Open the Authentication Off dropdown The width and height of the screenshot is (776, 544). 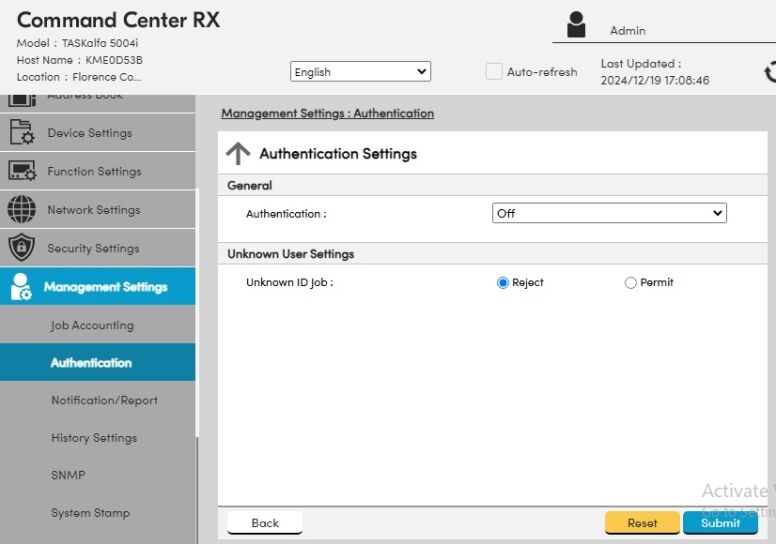[x=609, y=213]
